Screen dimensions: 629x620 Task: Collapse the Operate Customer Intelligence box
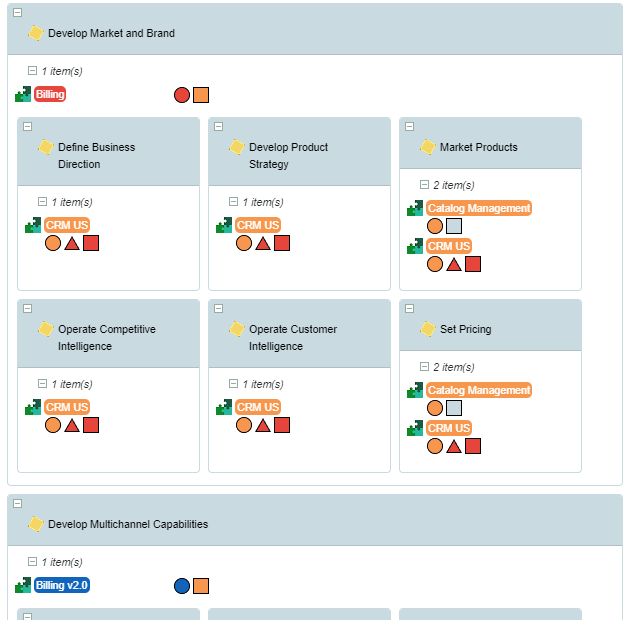(x=218, y=309)
